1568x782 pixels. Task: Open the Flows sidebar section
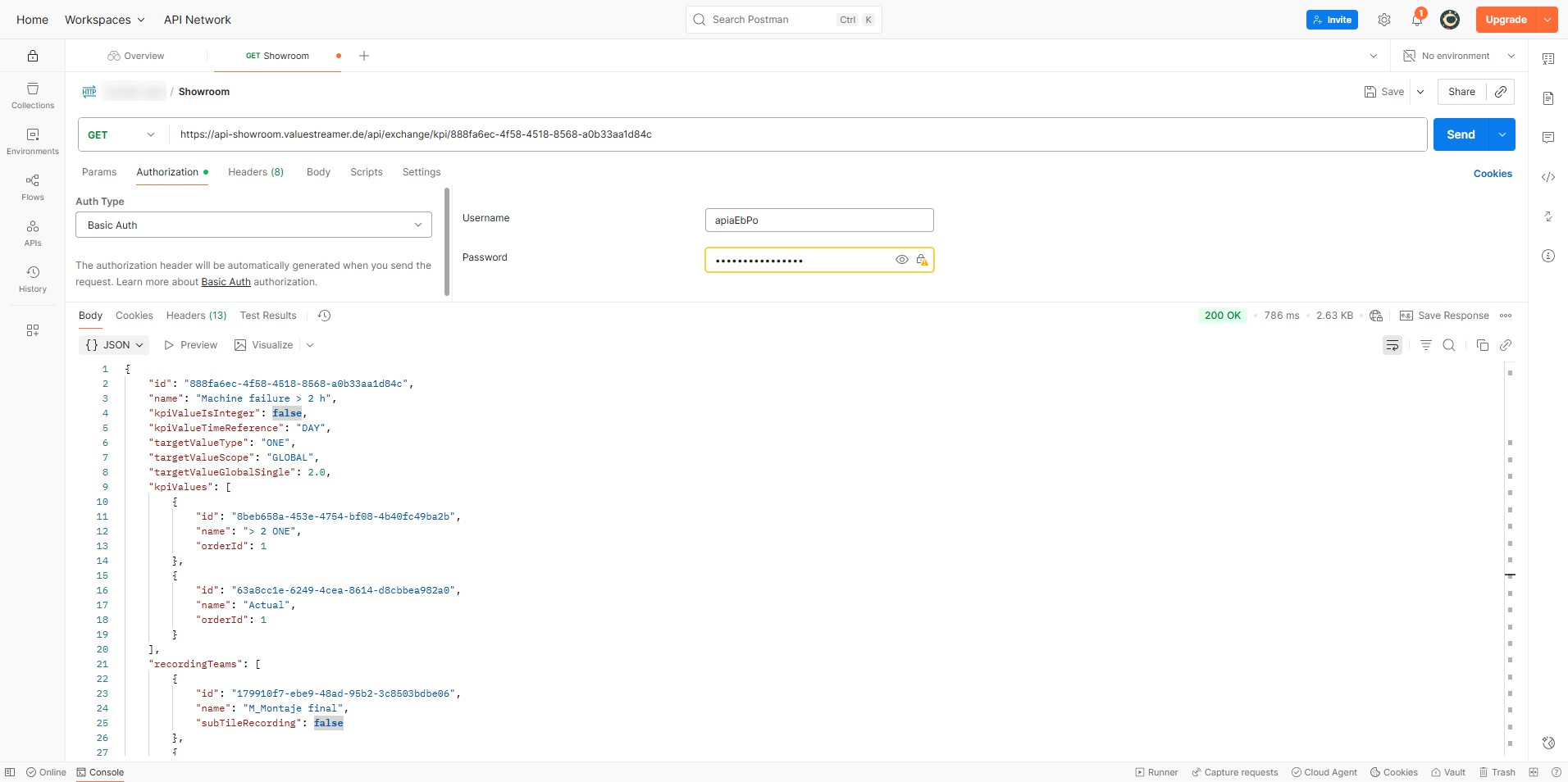click(33, 187)
